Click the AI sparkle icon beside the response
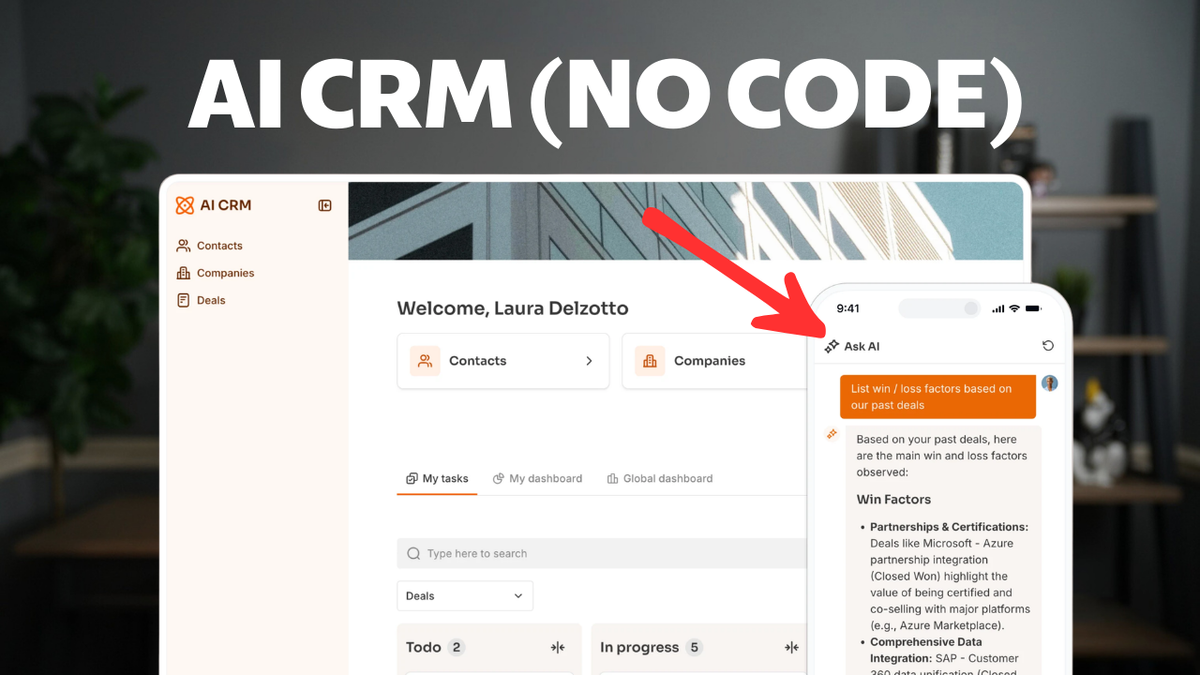 831,434
